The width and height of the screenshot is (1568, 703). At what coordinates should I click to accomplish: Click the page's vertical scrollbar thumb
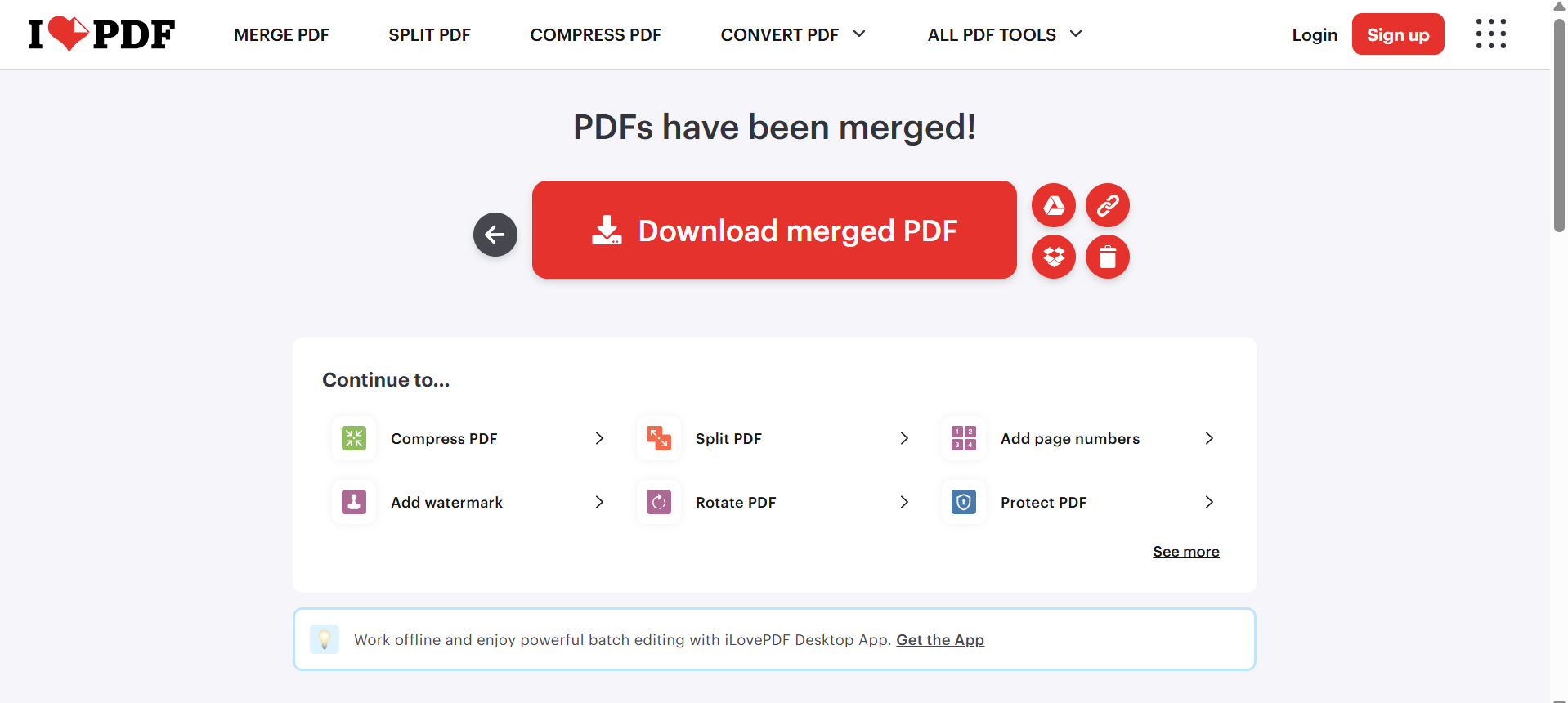1559,124
